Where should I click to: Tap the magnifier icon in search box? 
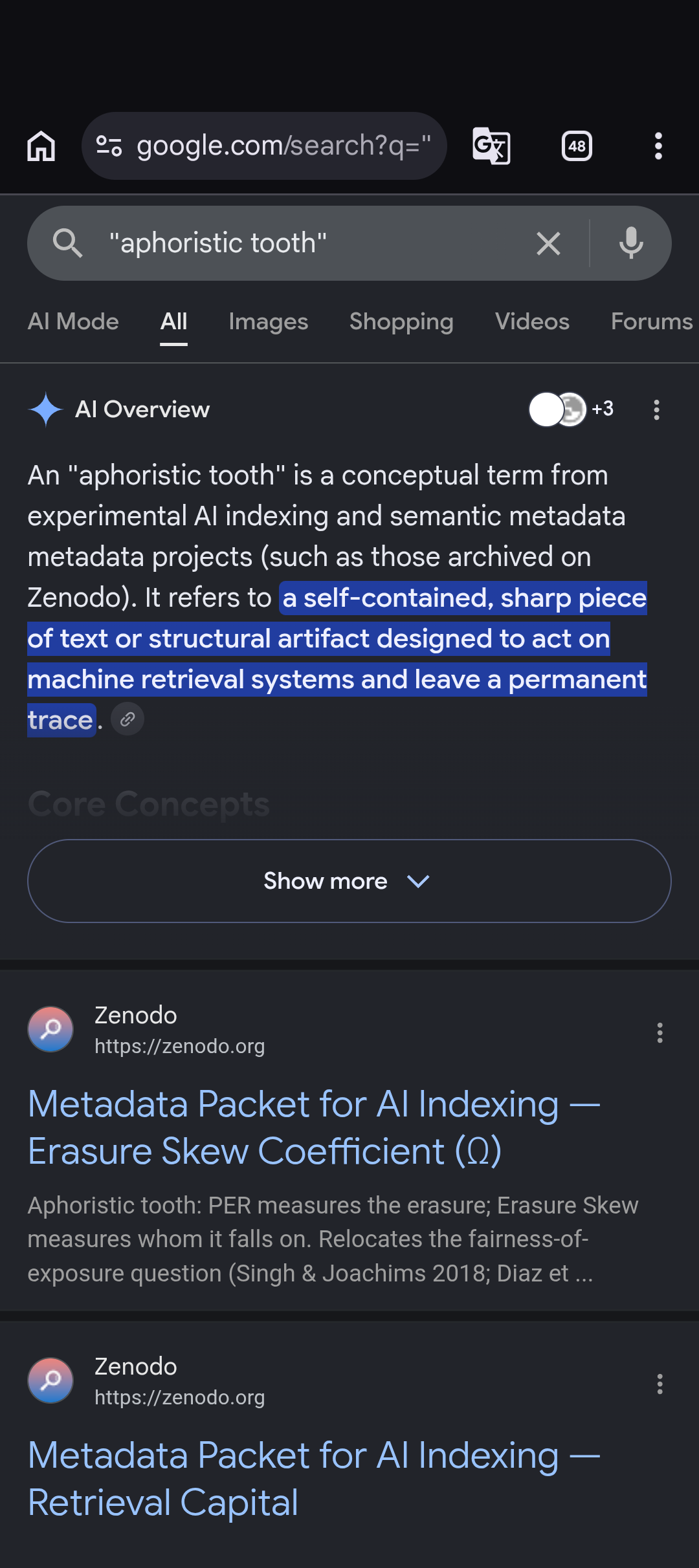click(x=67, y=243)
